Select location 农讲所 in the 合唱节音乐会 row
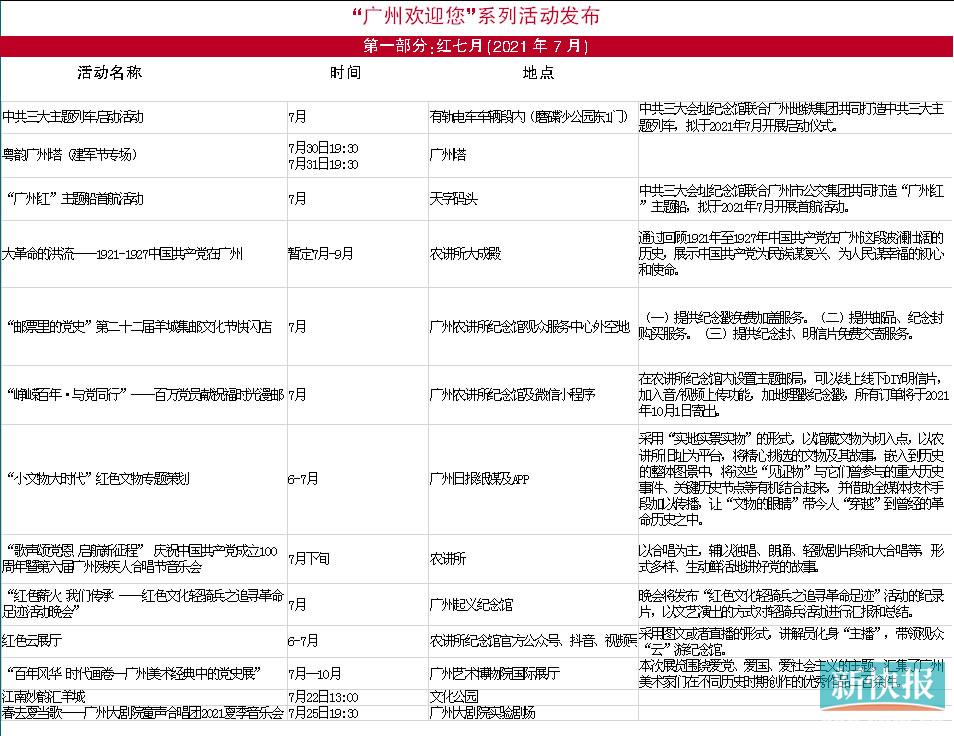This screenshot has height=736, width=954. tap(448, 559)
